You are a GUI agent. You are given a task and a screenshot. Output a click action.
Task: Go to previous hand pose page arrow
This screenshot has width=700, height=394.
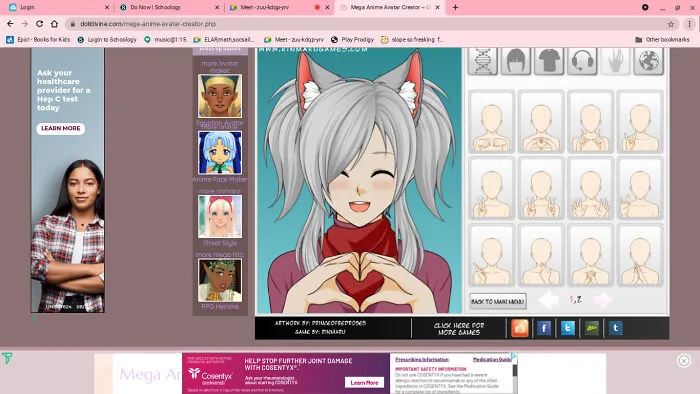click(x=548, y=300)
